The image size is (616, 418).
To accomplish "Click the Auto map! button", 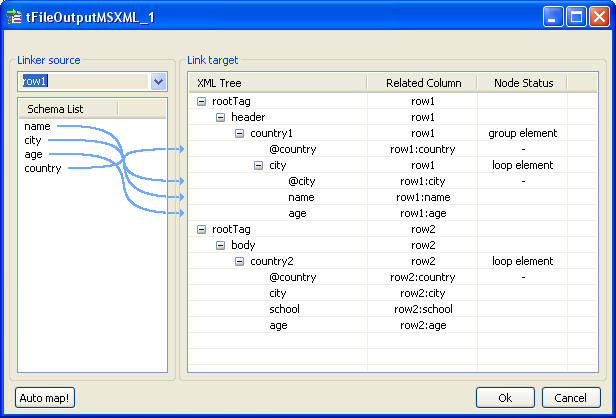I will pos(45,397).
